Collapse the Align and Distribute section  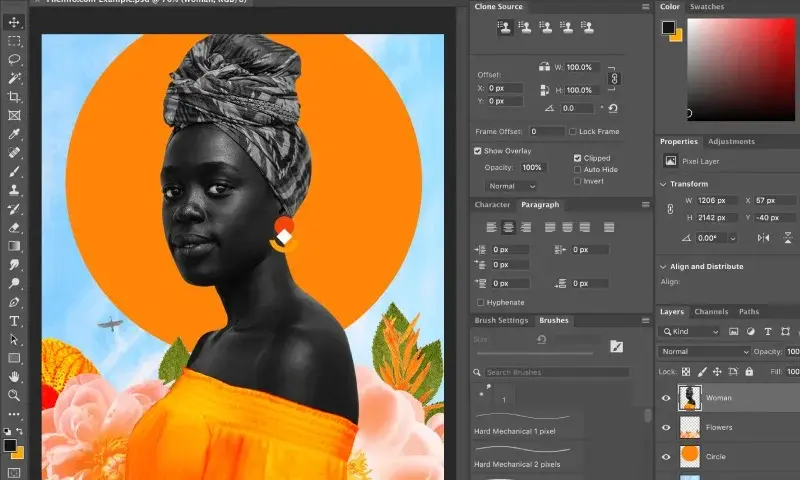click(663, 267)
